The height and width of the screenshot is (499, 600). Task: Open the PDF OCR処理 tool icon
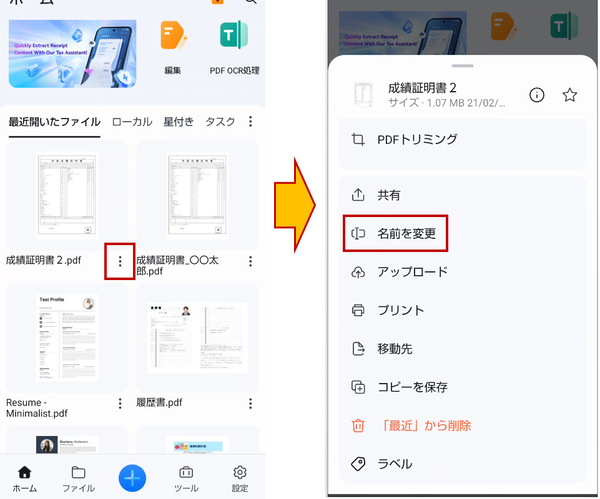point(234,35)
